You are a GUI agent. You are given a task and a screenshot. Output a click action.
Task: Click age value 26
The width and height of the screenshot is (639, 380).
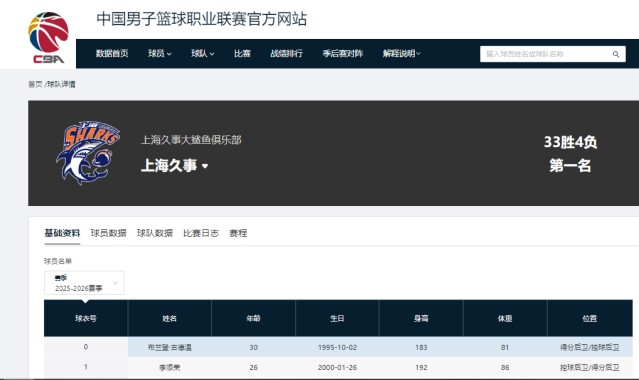pyautogui.click(x=253, y=367)
